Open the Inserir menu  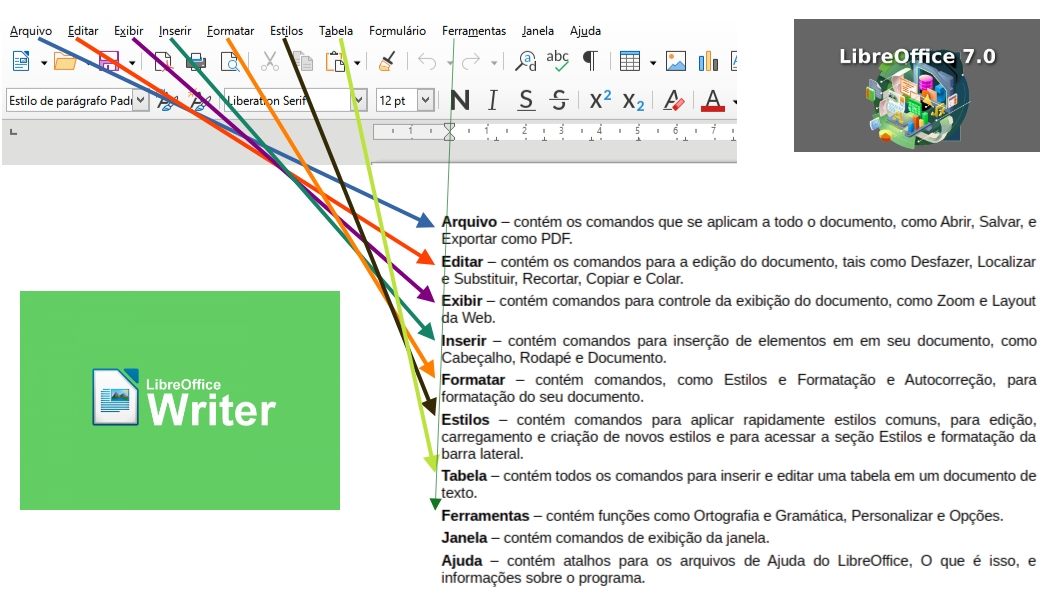(174, 30)
